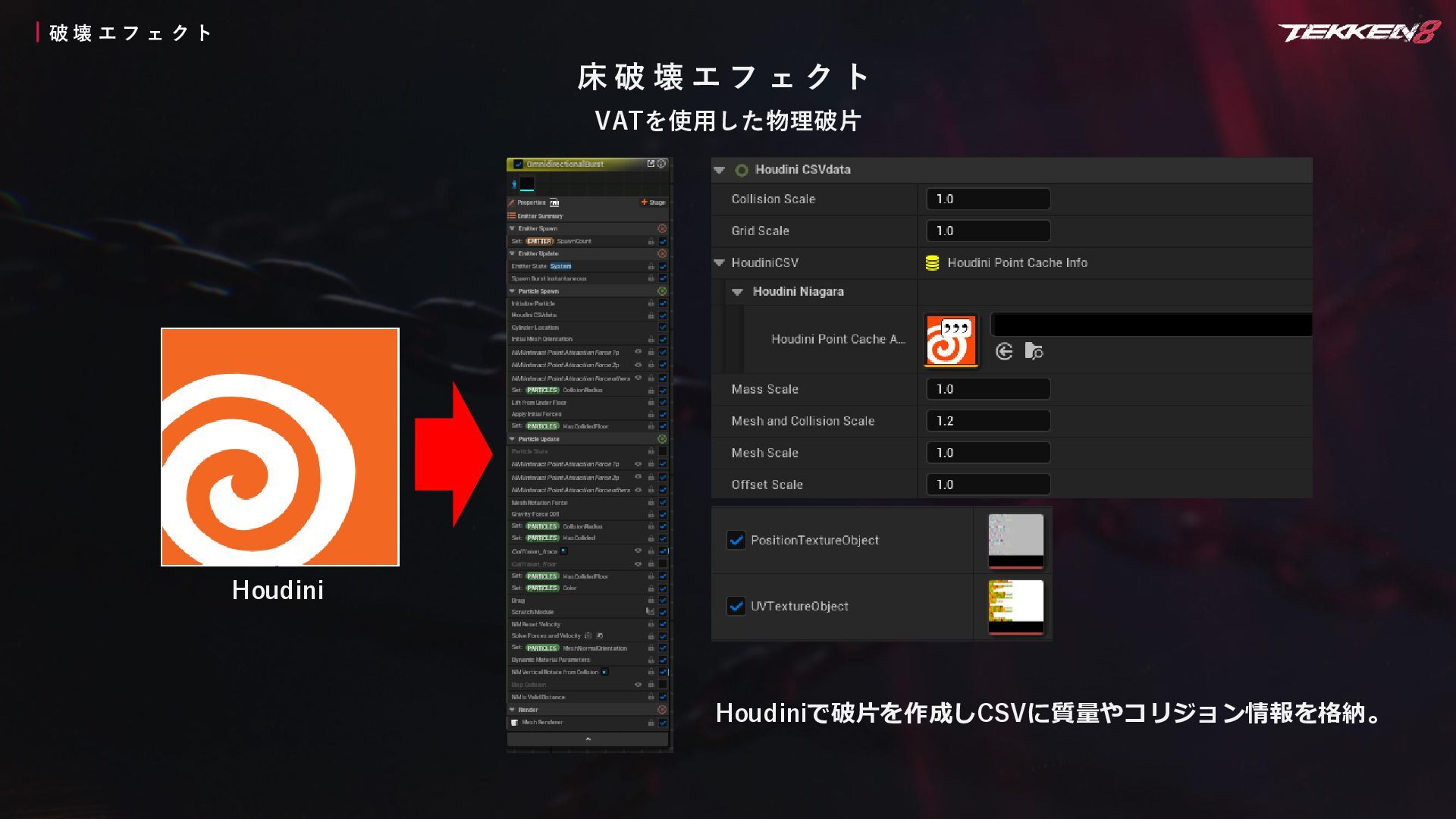Disable the Mesh Rotation Force checkbox
Viewport: 1456px width, 819px height.
click(663, 502)
